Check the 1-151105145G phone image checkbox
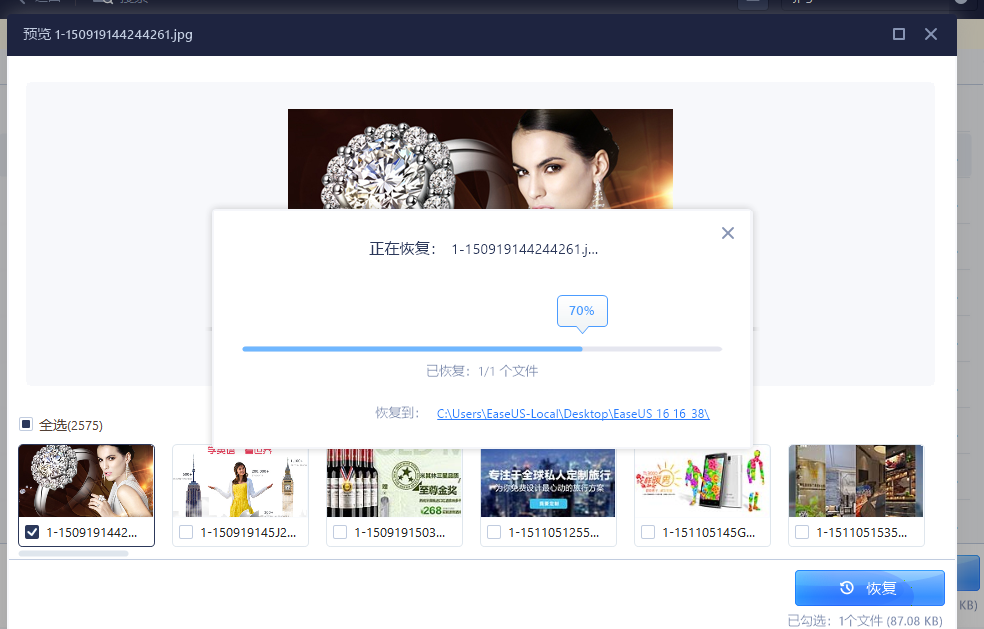This screenshot has width=984, height=629. [648, 533]
